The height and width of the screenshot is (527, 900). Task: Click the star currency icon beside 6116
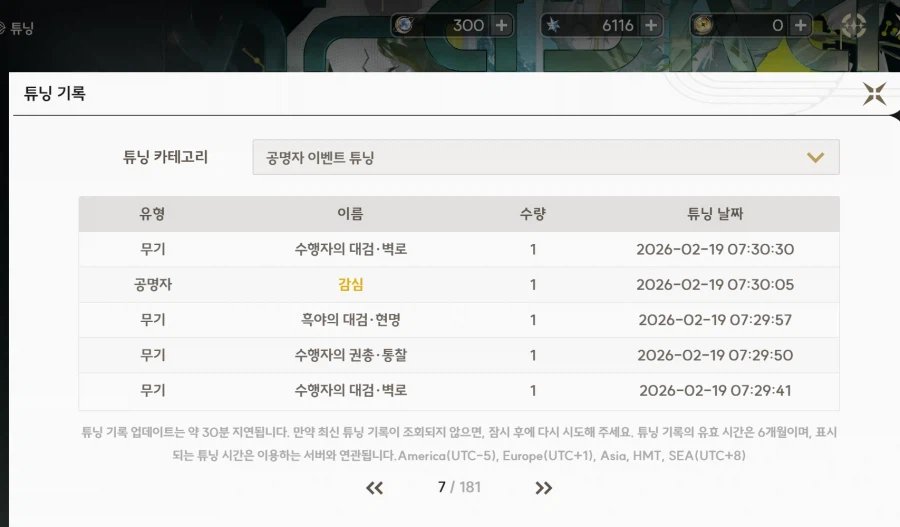(553, 25)
